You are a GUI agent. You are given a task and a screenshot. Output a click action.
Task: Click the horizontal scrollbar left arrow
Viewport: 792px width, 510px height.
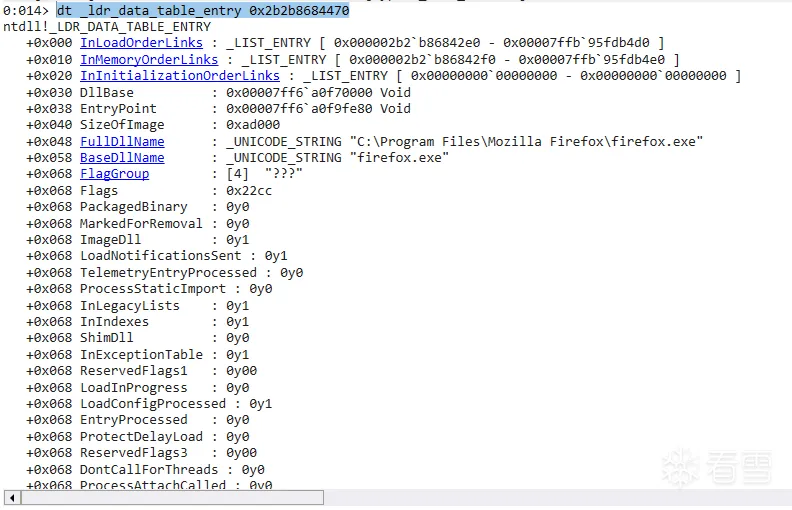pos(11,497)
